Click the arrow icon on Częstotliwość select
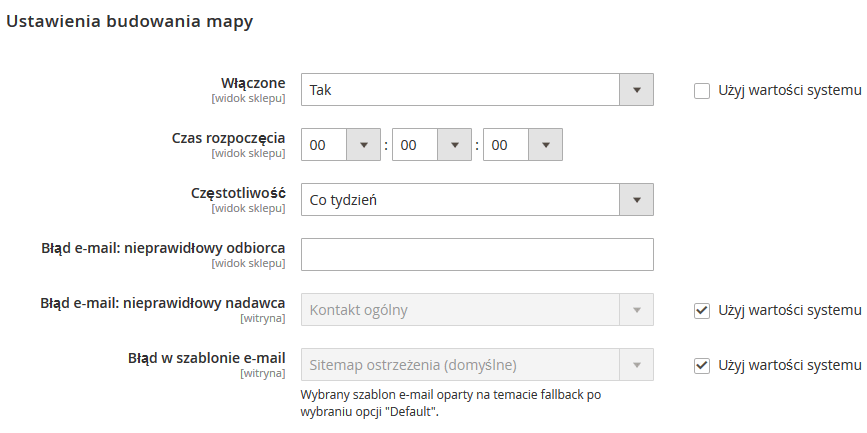The height and width of the screenshot is (433, 867). [x=636, y=200]
